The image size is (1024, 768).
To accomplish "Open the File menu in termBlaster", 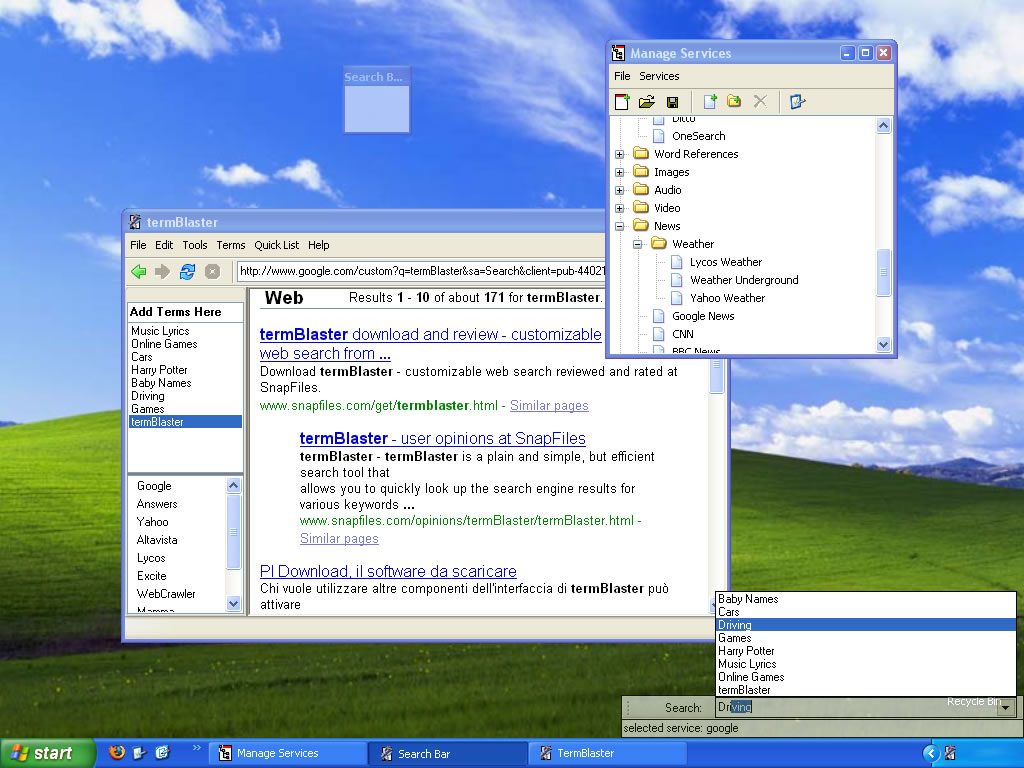I will [x=138, y=245].
